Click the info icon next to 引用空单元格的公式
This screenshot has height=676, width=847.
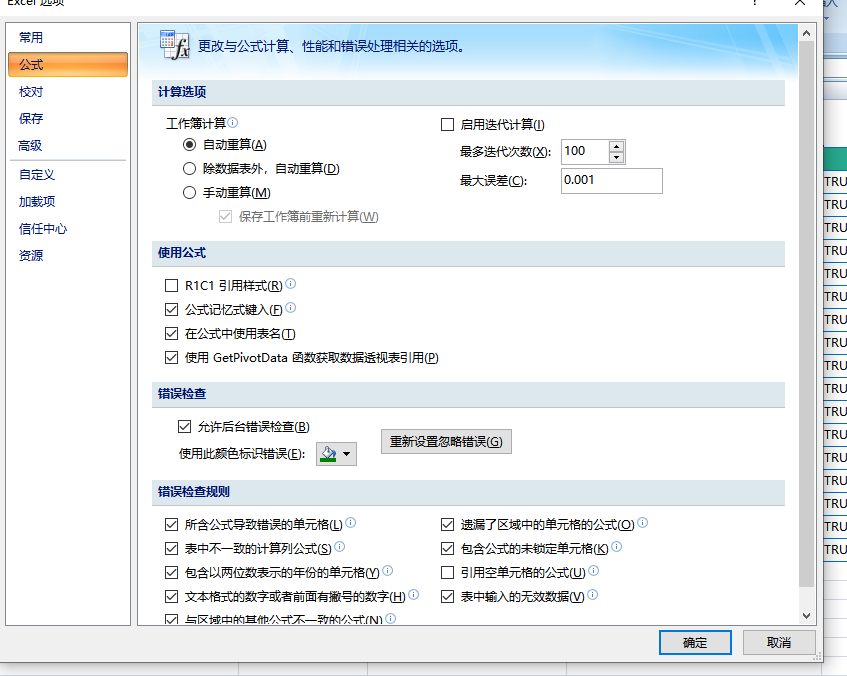point(592,571)
